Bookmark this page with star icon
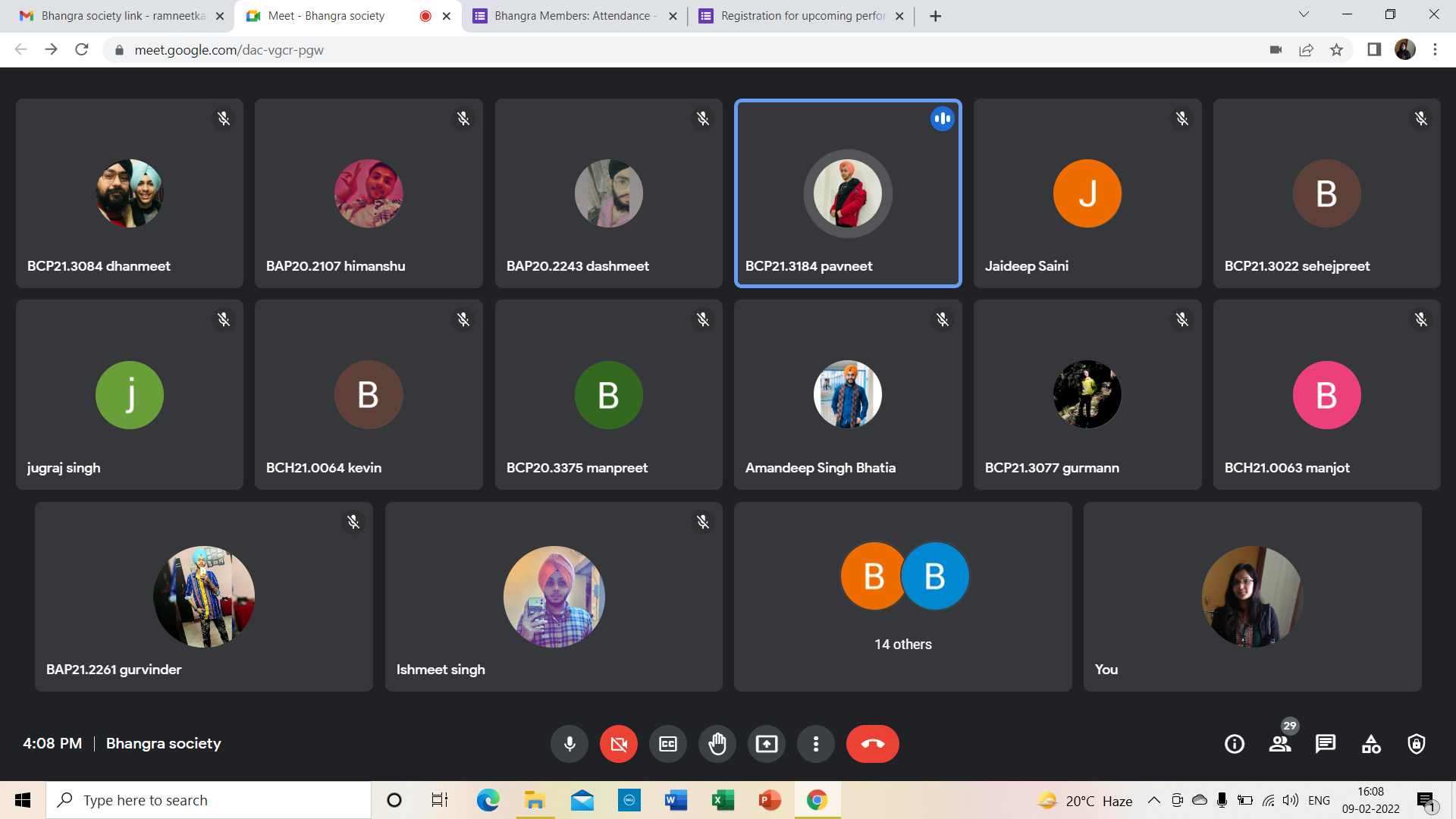Image resolution: width=1456 pixels, height=819 pixels. click(1336, 50)
